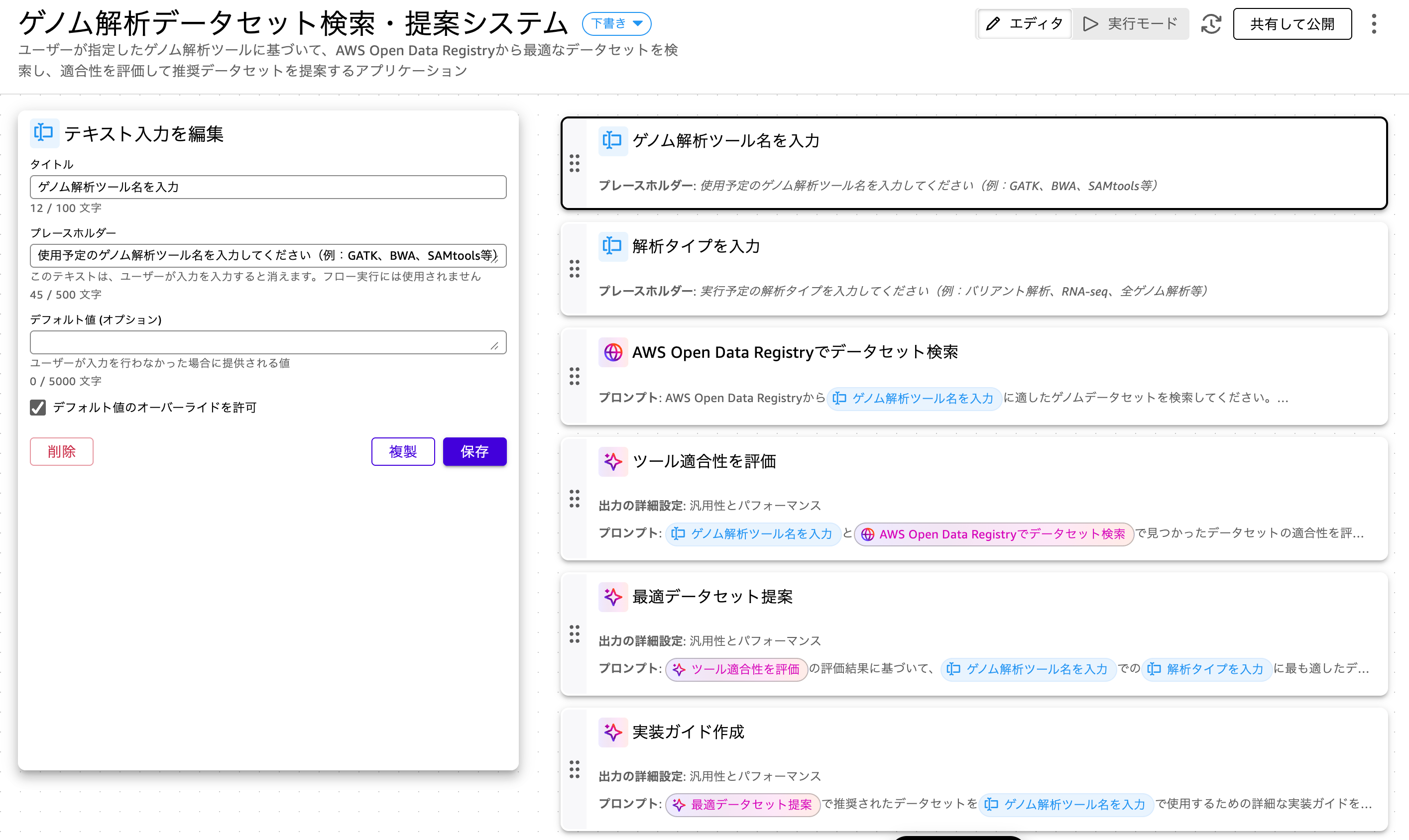Click the sparkle icon on 実装ガイド作成 node
1409x840 pixels.
613,732
